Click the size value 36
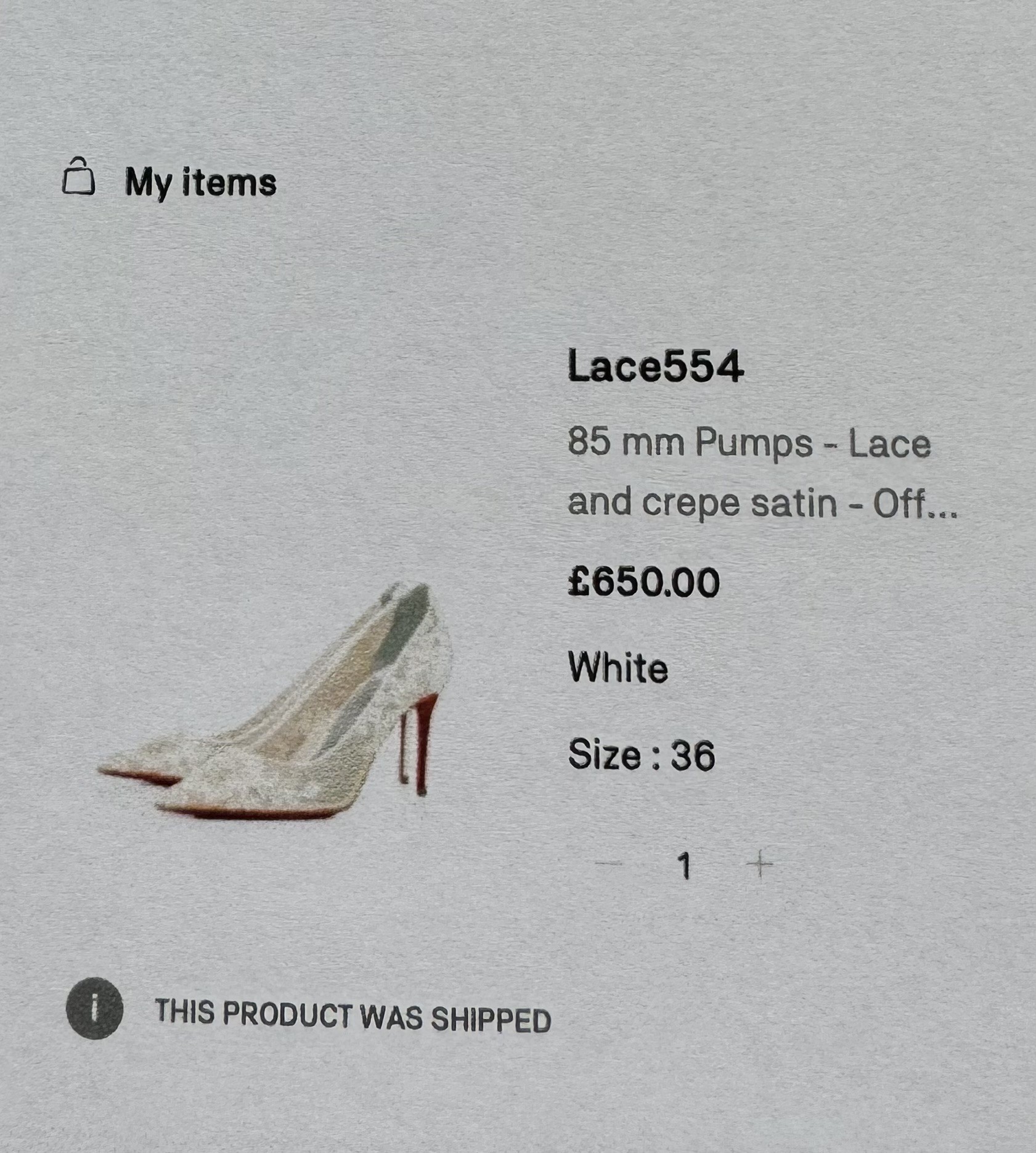This screenshot has width=1036, height=1153. coord(693,755)
